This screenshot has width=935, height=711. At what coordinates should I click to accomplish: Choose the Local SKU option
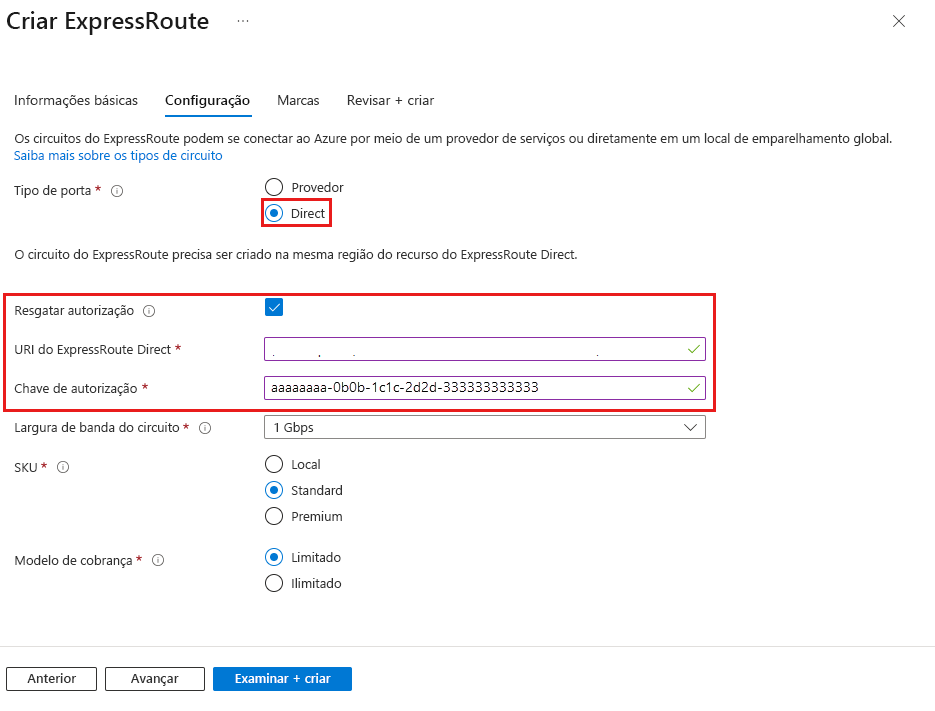(274, 464)
